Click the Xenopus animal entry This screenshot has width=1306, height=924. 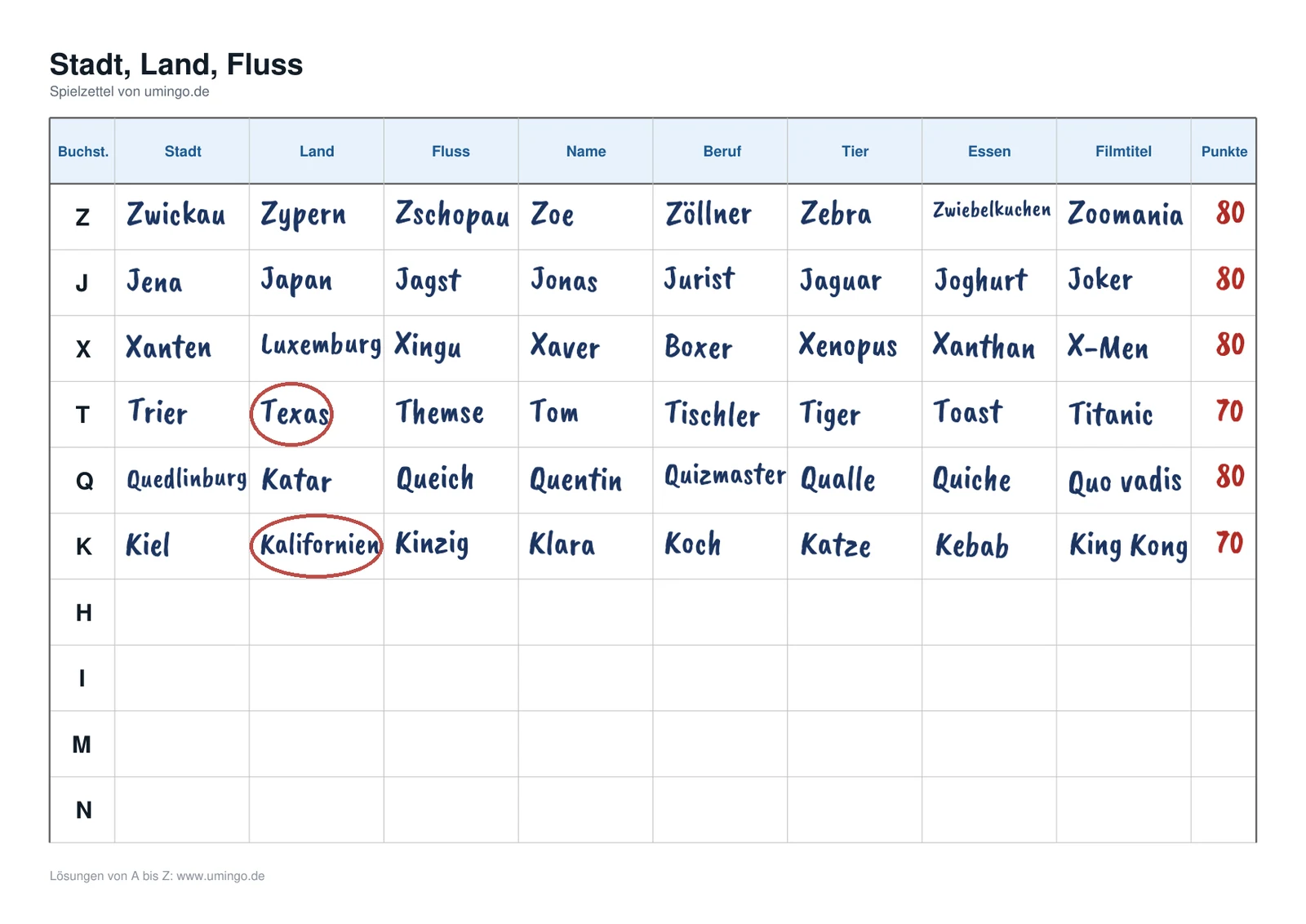click(x=848, y=347)
